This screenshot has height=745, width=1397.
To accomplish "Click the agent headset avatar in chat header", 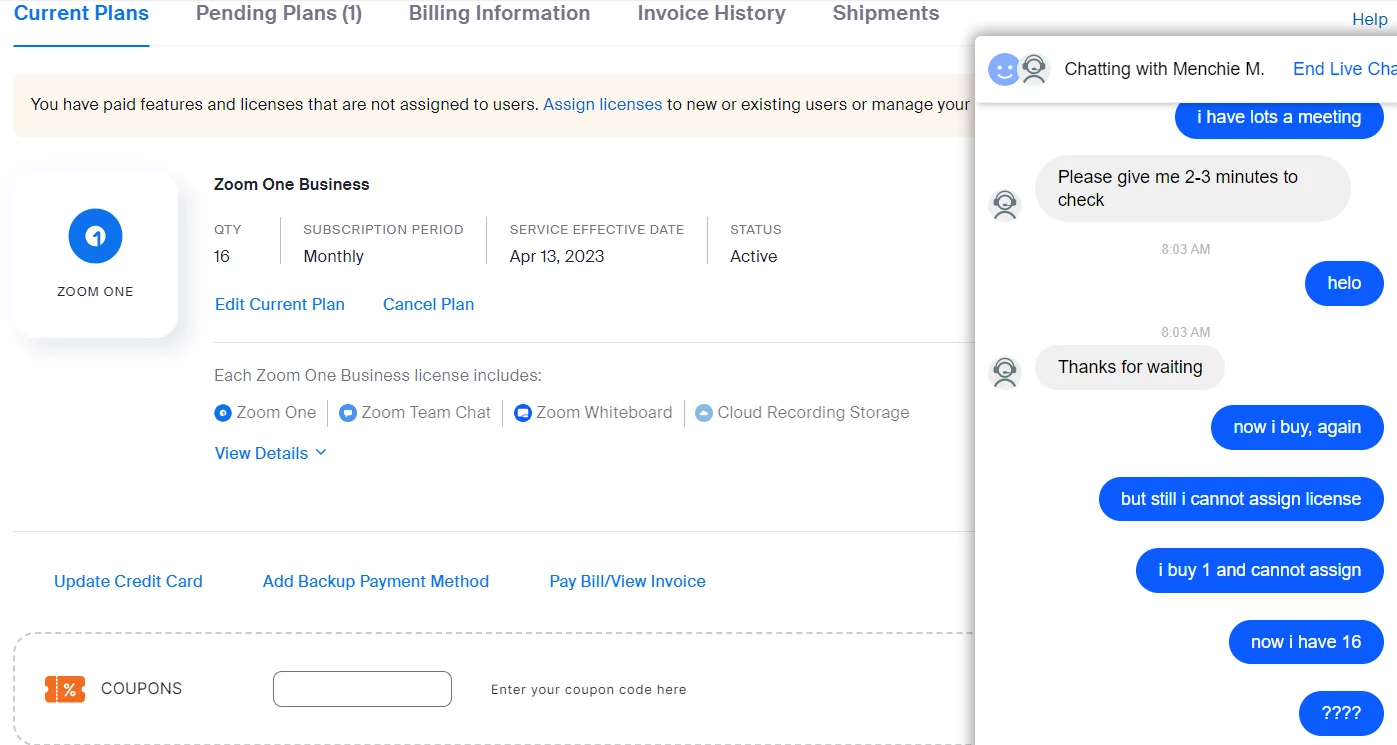I will pos(1034,69).
